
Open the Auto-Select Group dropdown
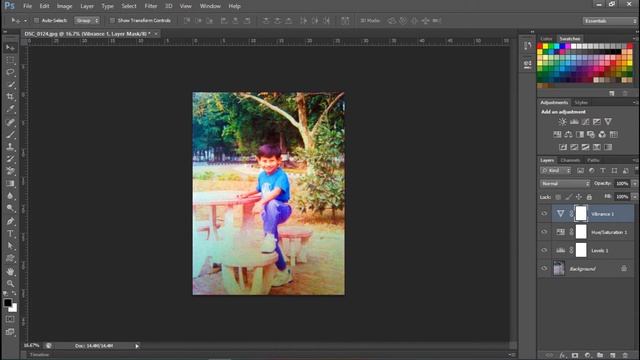tap(87, 20)
